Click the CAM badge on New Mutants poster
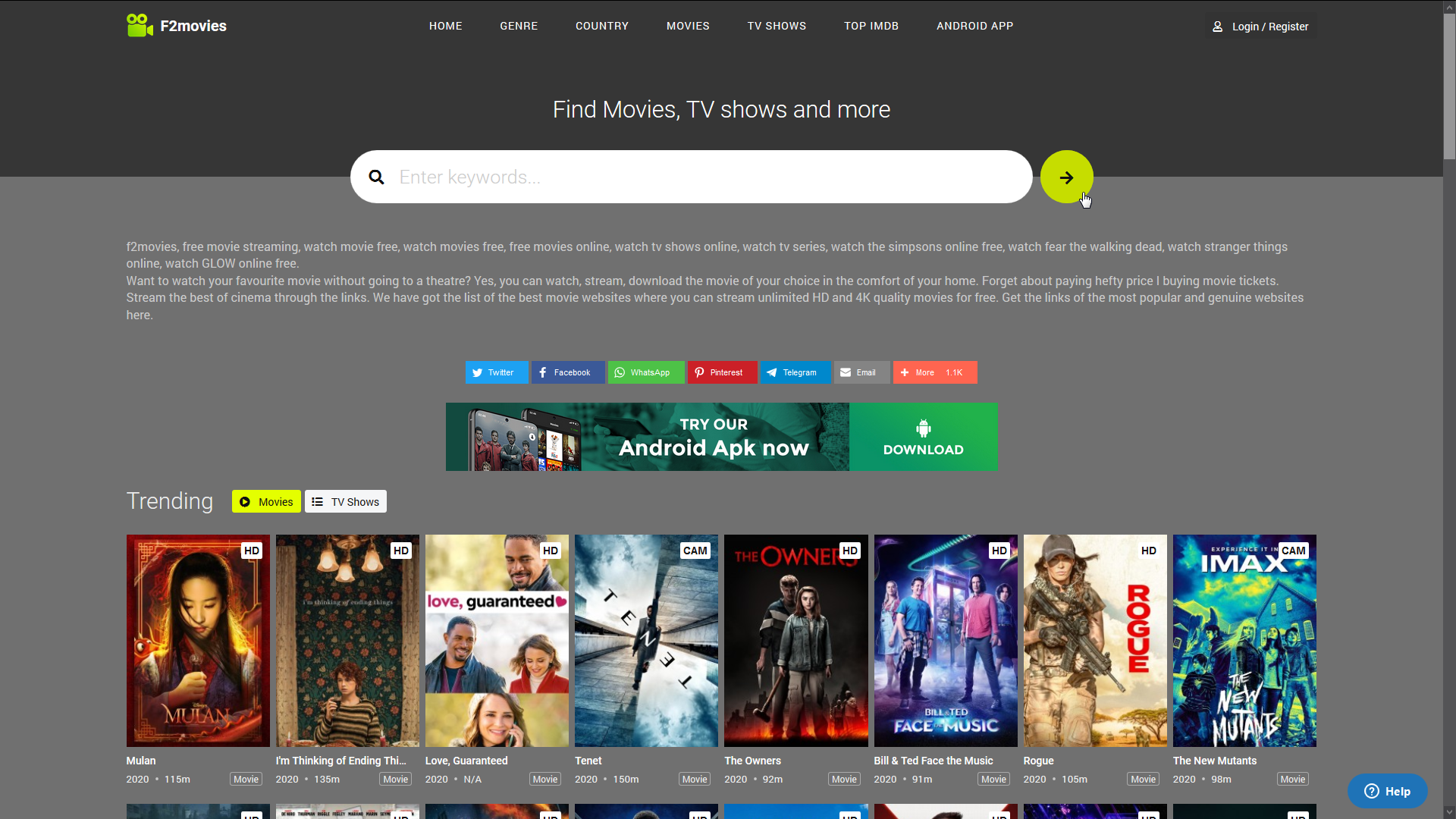This screenshot has width=1456, height=819. click(1293, 551)
